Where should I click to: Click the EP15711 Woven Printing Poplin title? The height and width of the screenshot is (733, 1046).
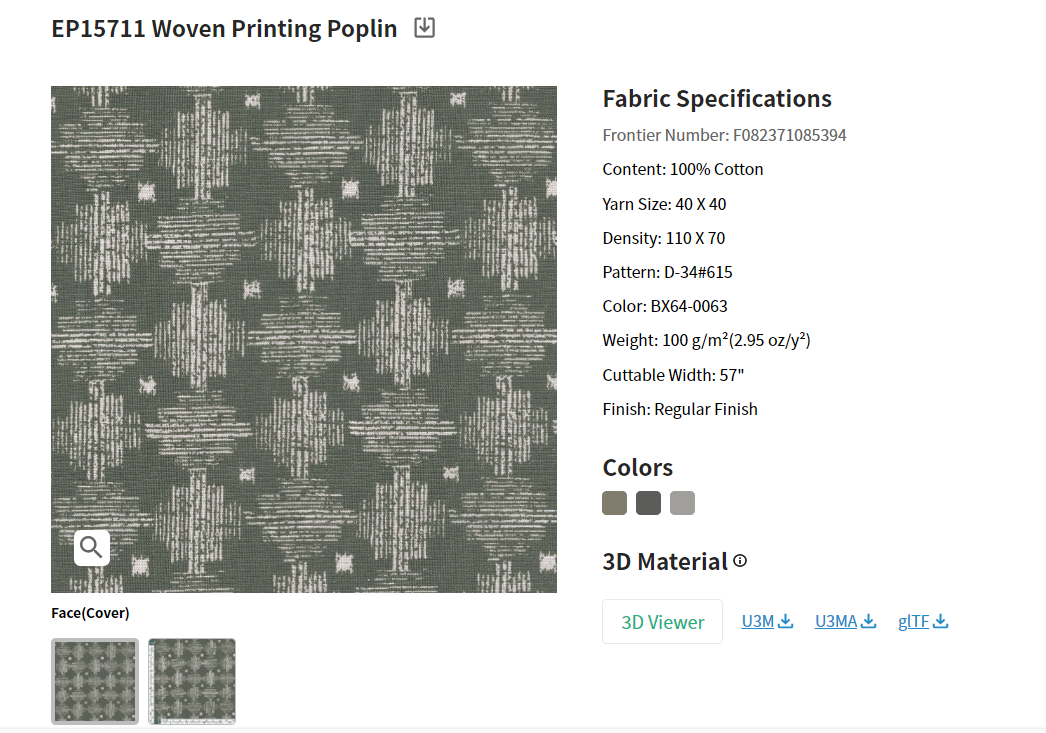click(x=224, y=28)
